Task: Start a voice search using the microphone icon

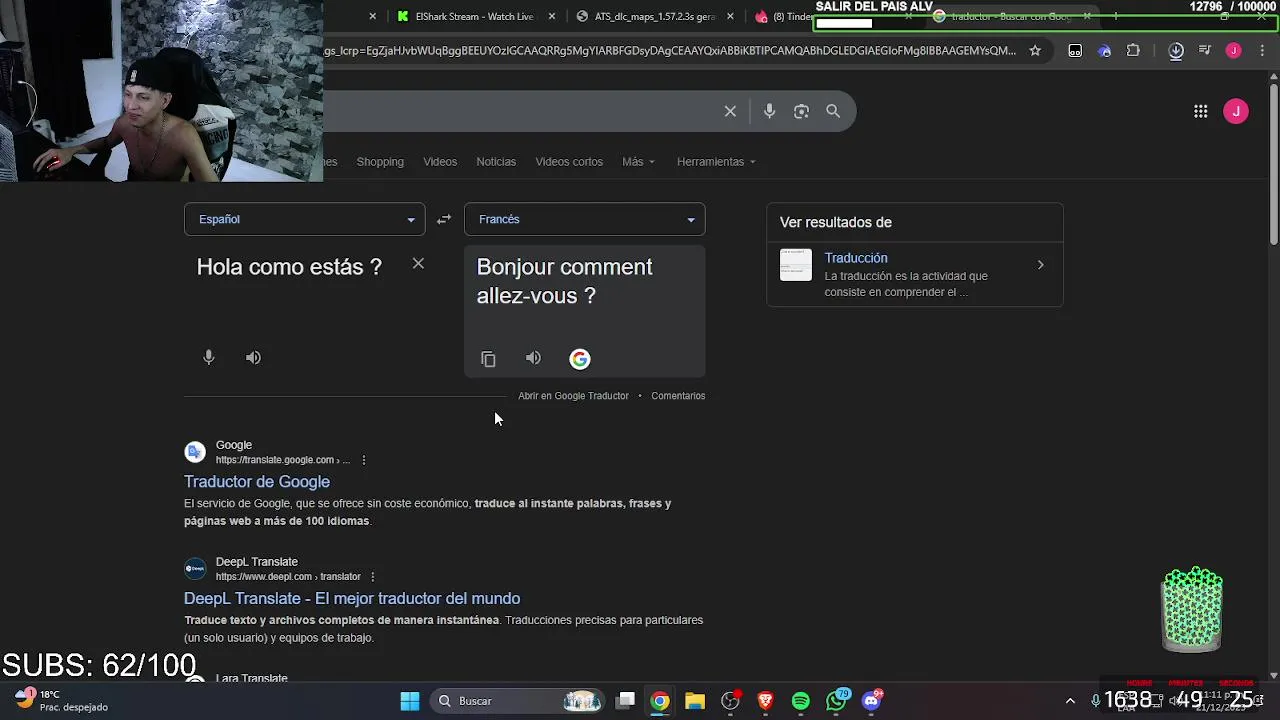Action: tap(769, 111)
